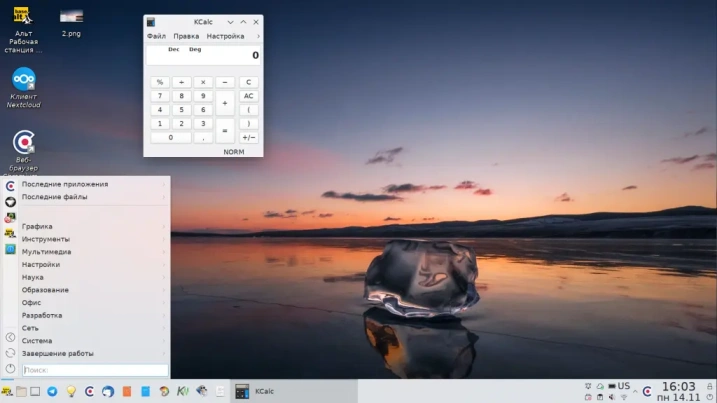Open Telegram from the taskbar
The image size is (717, 403).
(x=52, y=391)
